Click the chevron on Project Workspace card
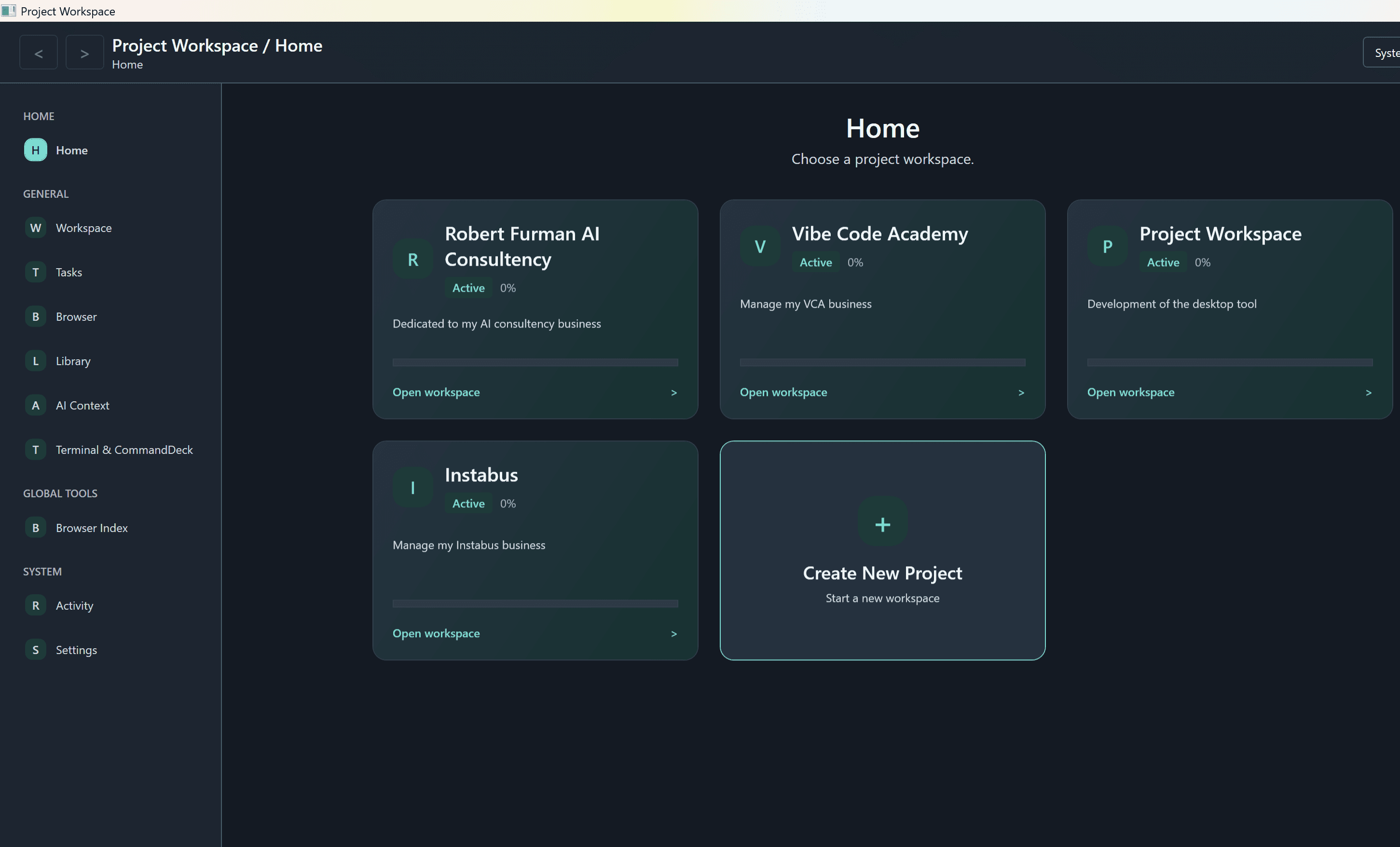 [1368, 393]
